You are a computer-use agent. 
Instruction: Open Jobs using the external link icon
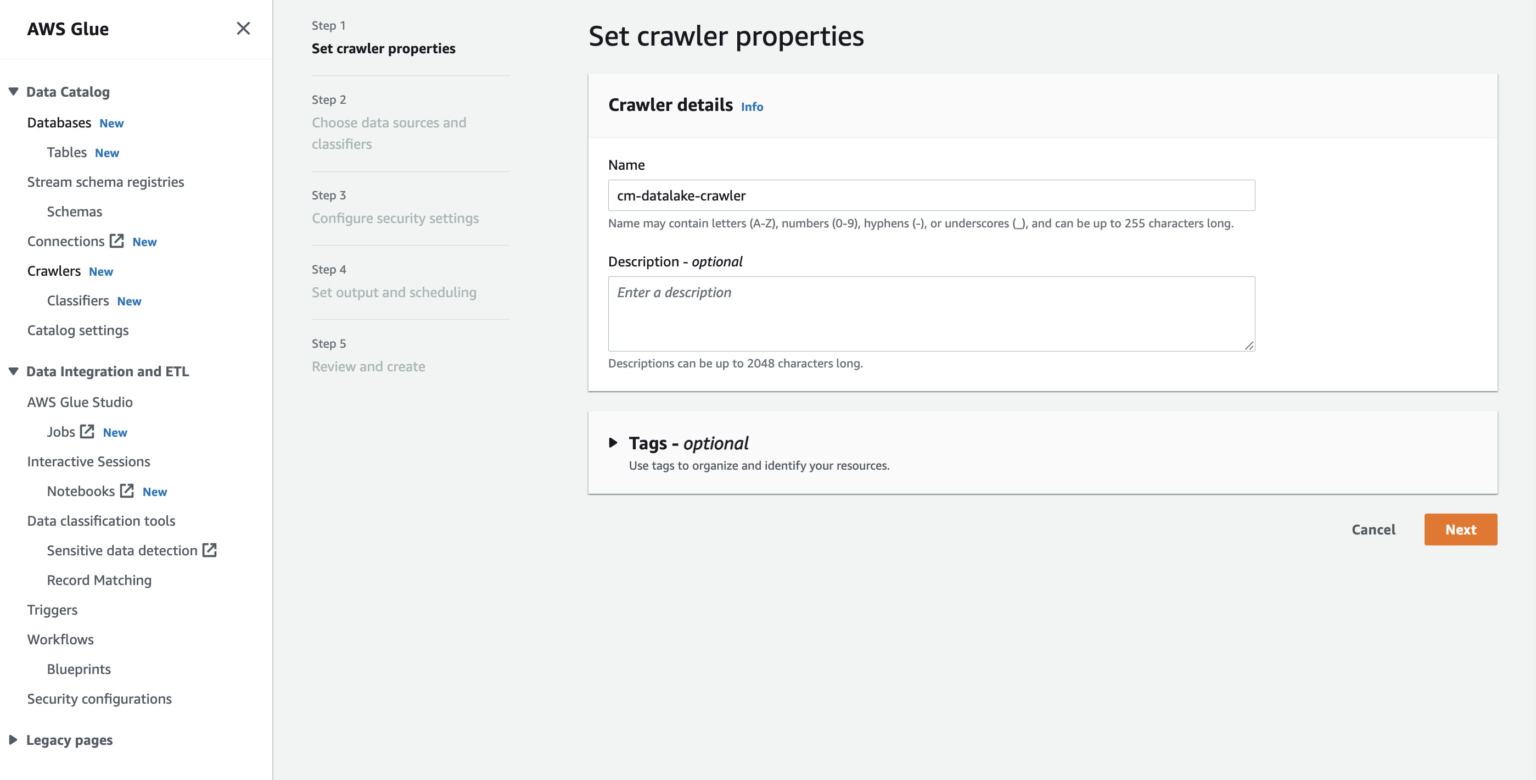tap(88, 431)
